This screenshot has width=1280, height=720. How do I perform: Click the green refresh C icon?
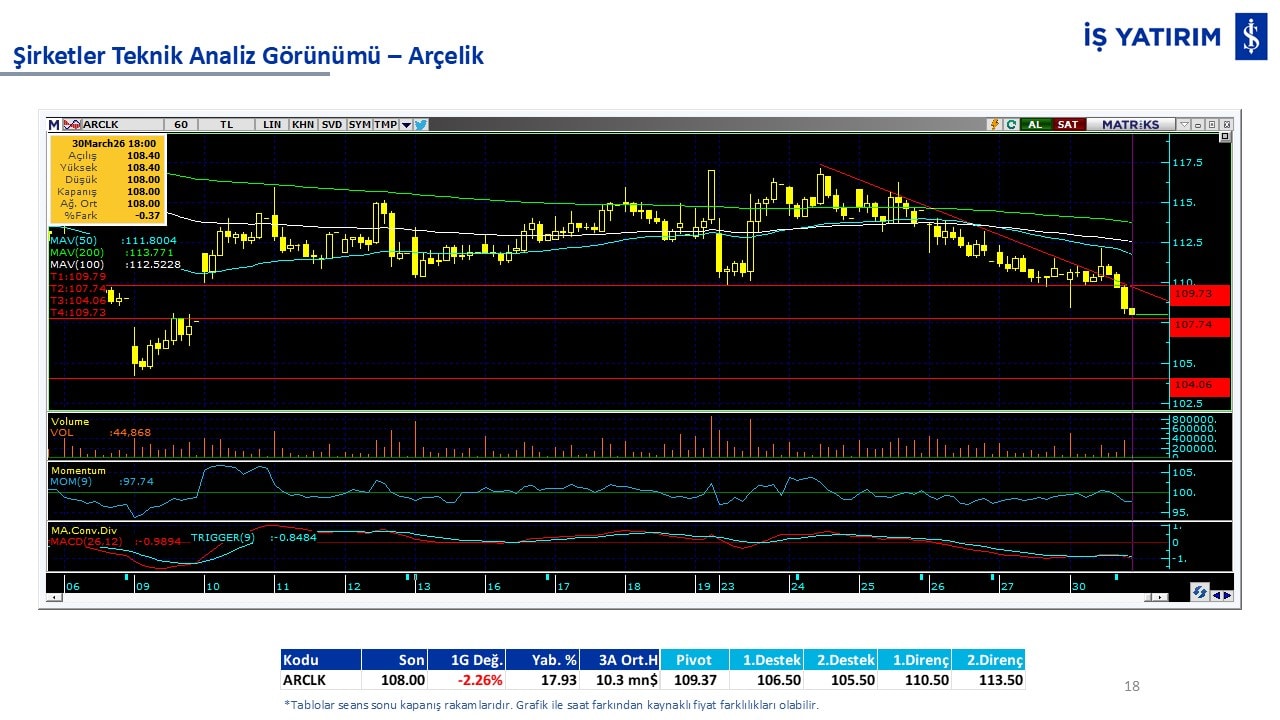[1012, 125]
